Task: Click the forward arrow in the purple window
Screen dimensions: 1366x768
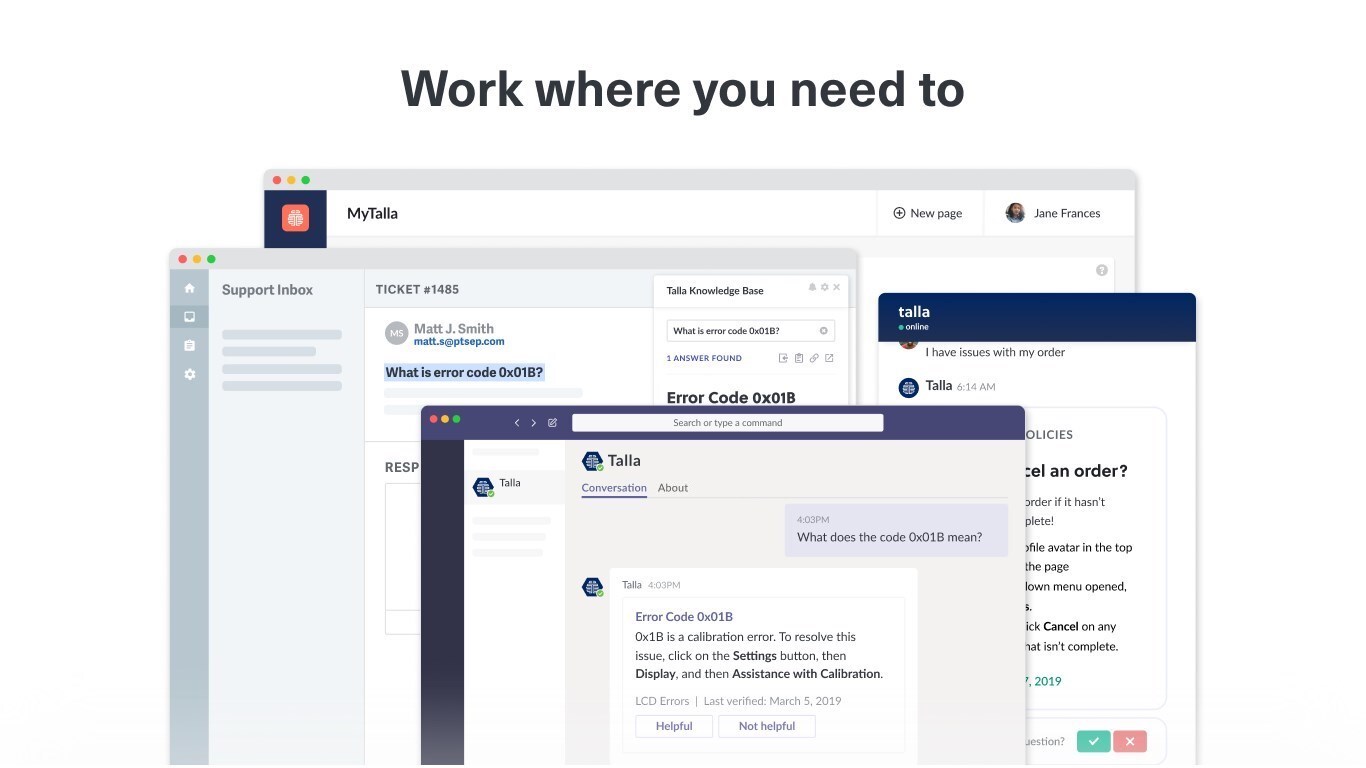Action: point(533,423)
